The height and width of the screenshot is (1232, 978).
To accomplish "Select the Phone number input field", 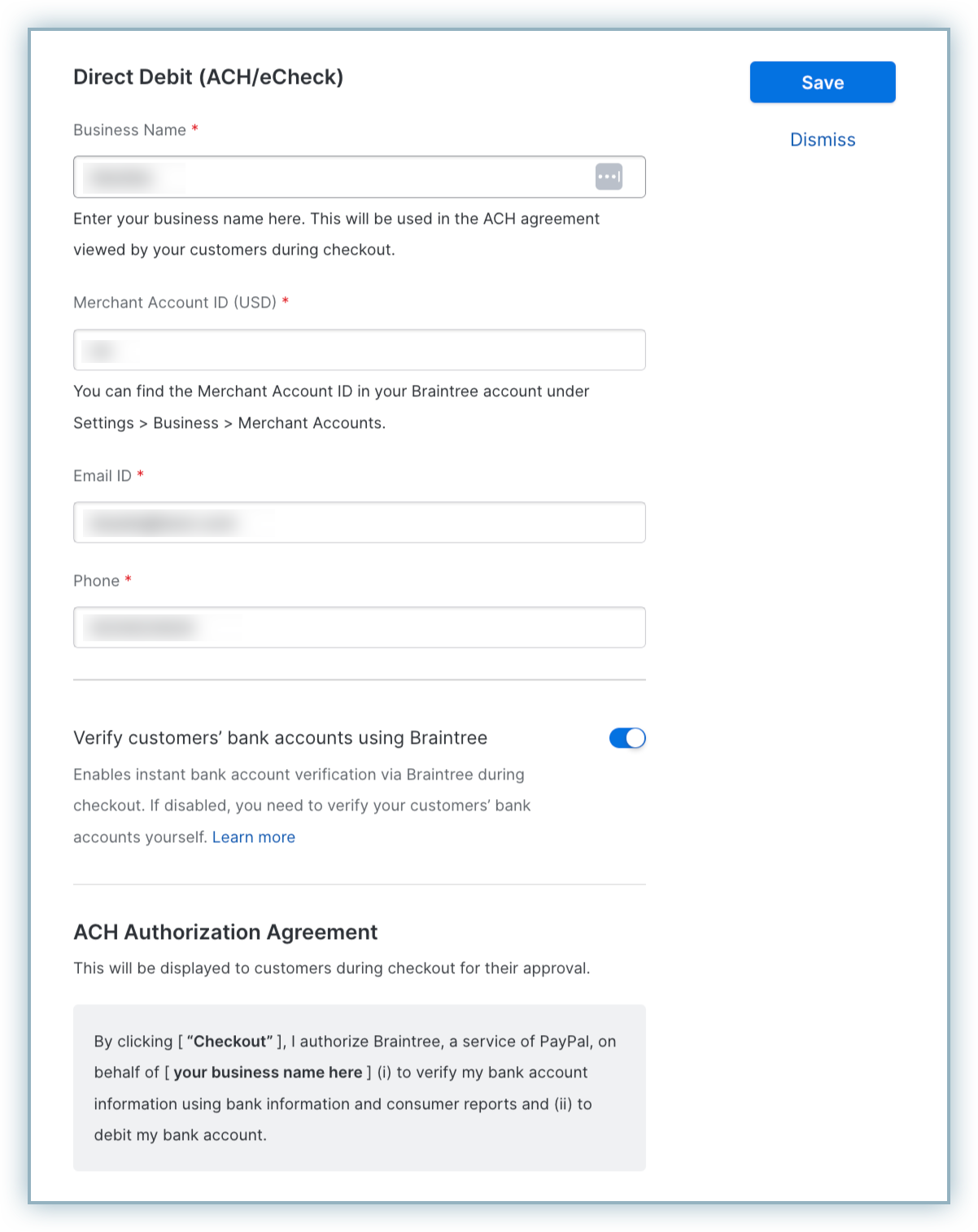I will [358, 627].
